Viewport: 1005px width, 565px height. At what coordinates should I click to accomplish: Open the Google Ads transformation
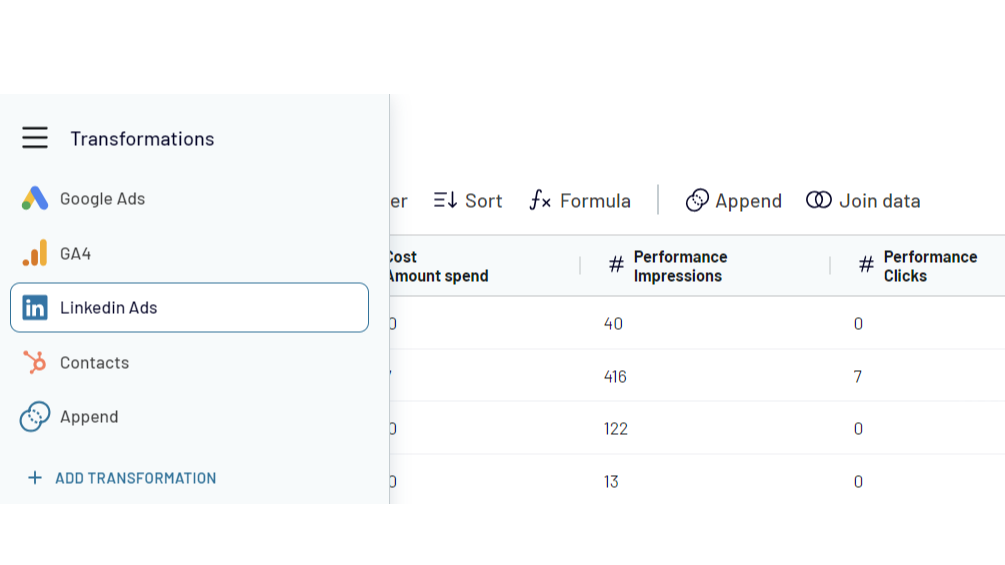coord(103,199)
